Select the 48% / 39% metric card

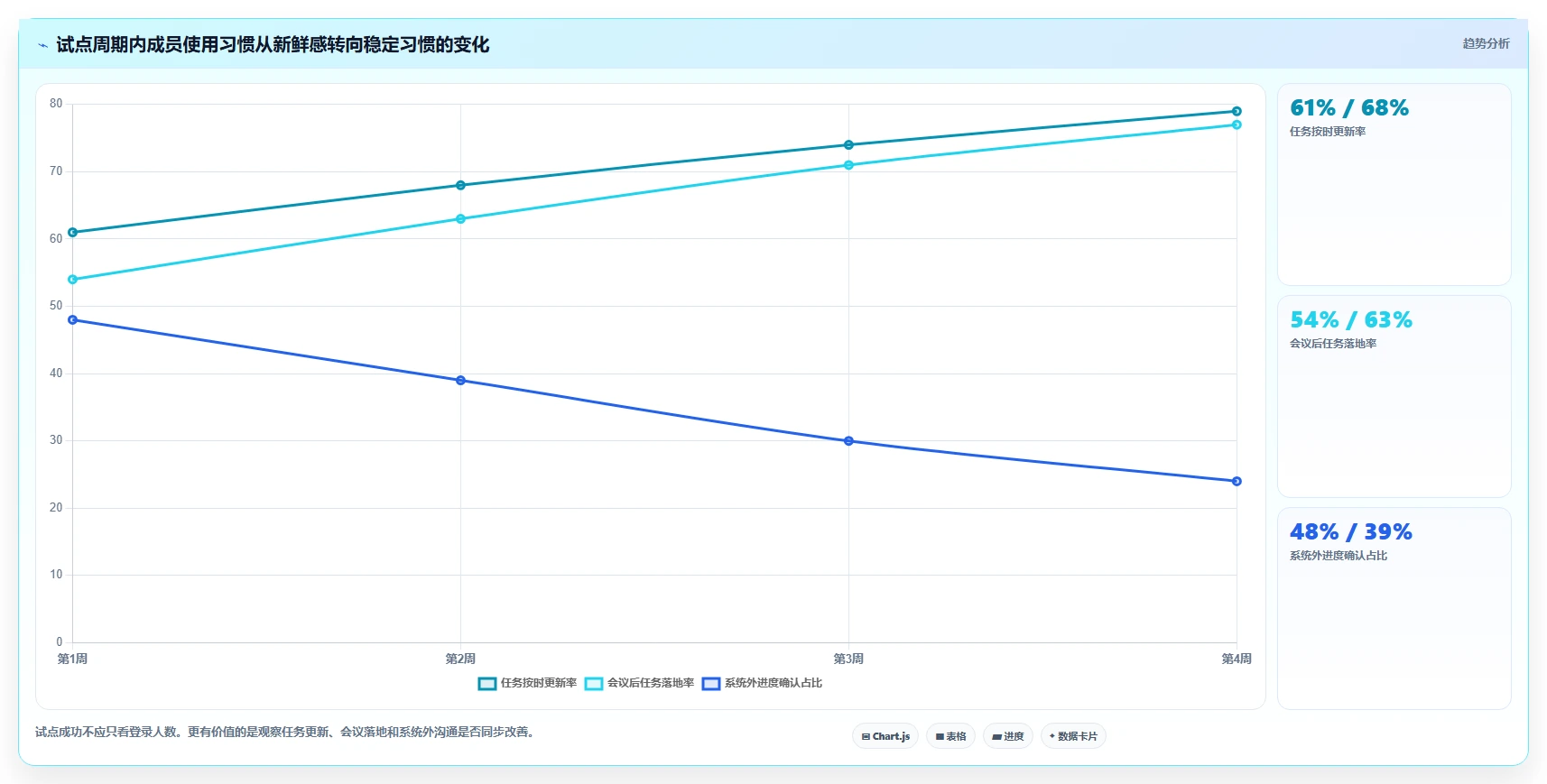[x=1394, y=609]
